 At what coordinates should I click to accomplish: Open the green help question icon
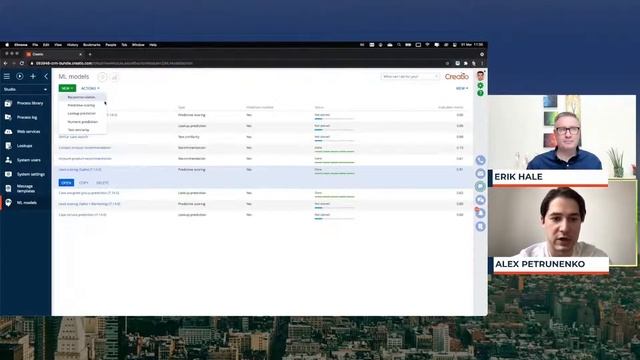click(480, 93)
